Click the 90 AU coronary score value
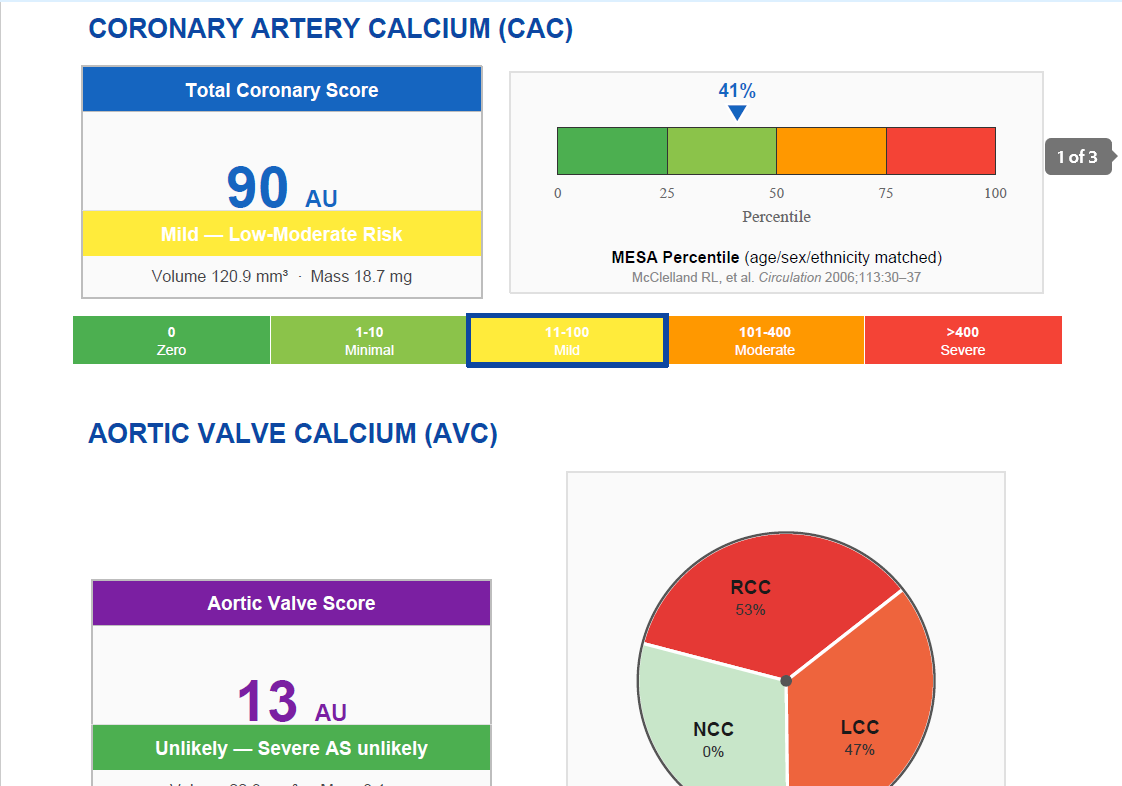Screen dimensions: 1122x786 (x=282, y=188)
